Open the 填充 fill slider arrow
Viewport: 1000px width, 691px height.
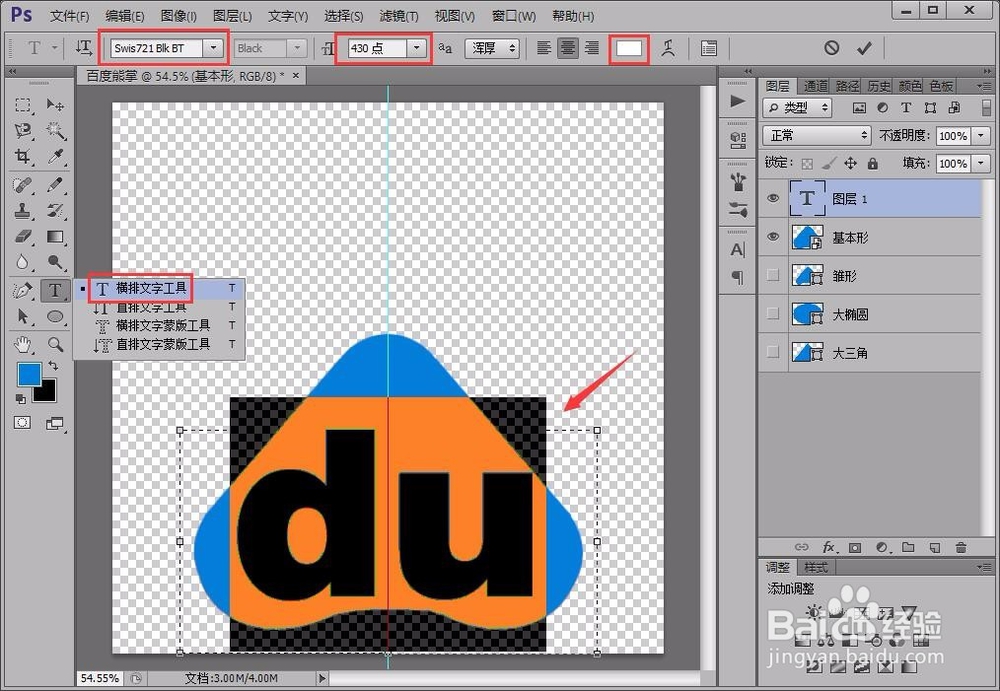[982, 163]
